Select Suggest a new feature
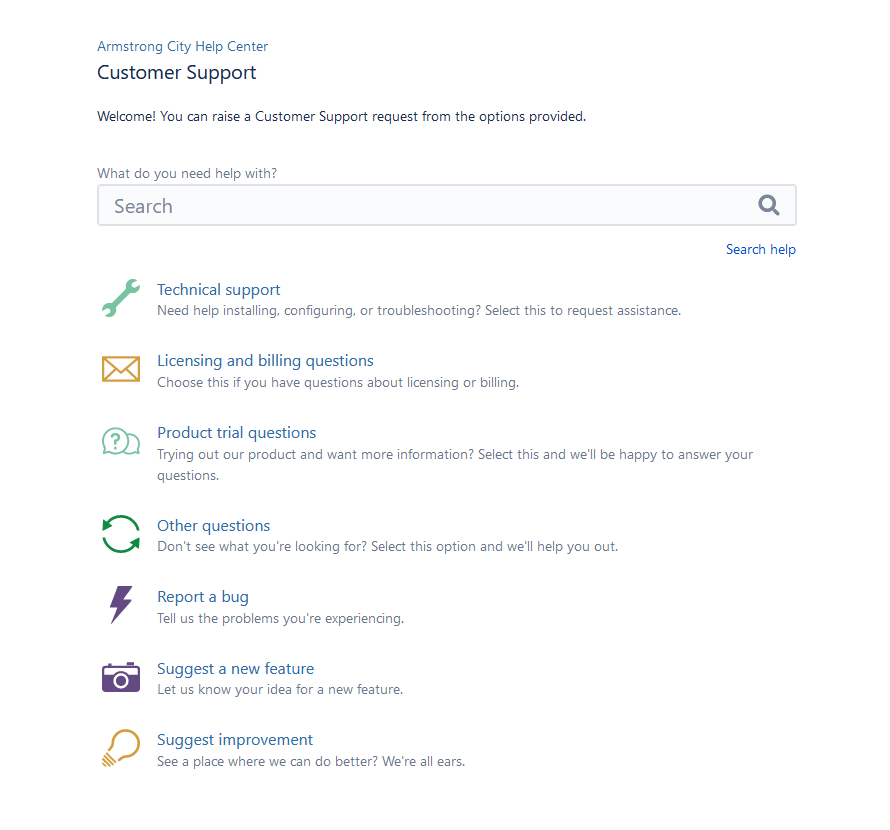 [x=235, y=668]
